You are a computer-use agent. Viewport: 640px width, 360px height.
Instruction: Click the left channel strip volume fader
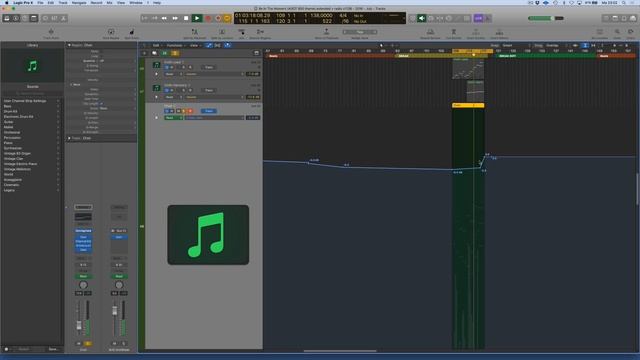[79, 325]
